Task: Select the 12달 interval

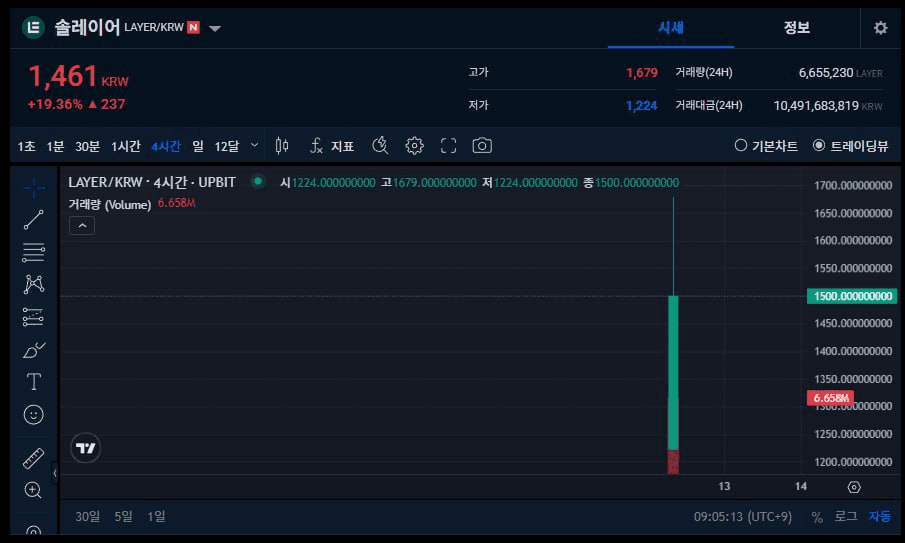Action: pos(227,147)
